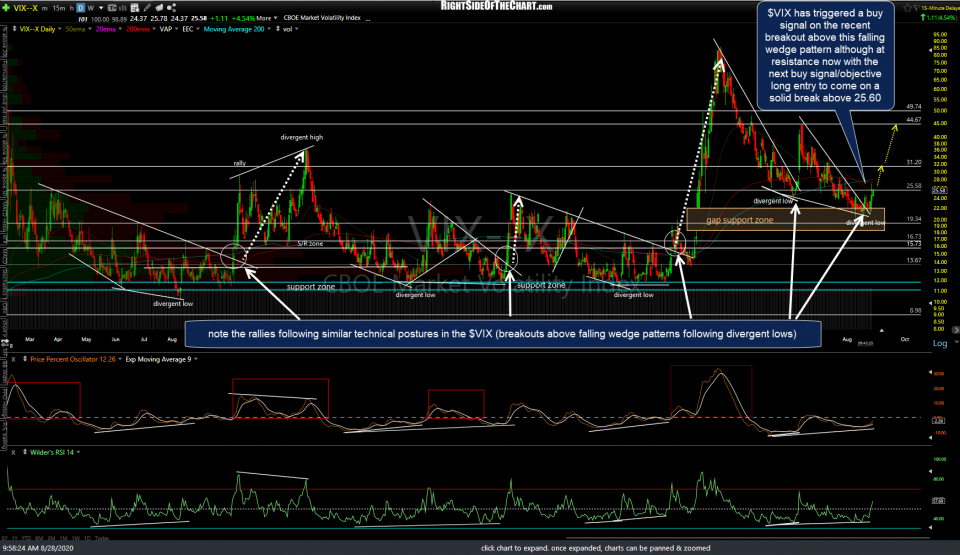This screenshot has width=960, height=555.
Task: Open the EEC indicator dropdown
Action: 198,29
